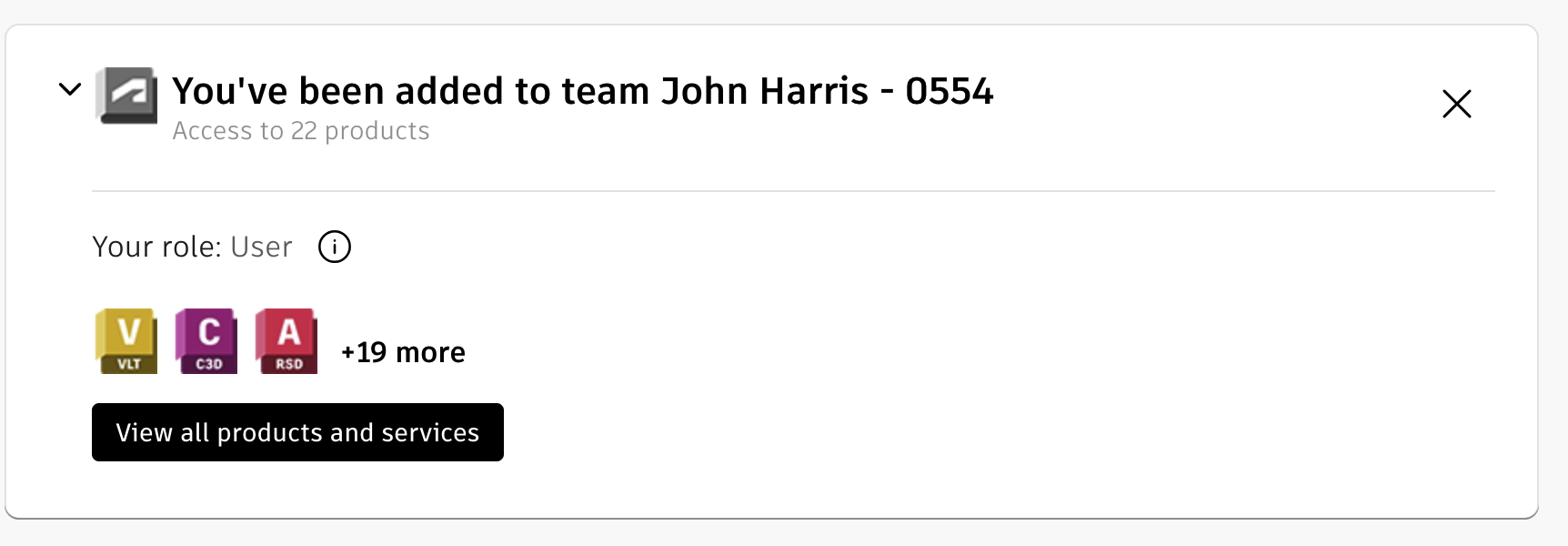Click the 'RSD' caption on red icon
Screen dimensions: 1568x546
pos(289,364)
